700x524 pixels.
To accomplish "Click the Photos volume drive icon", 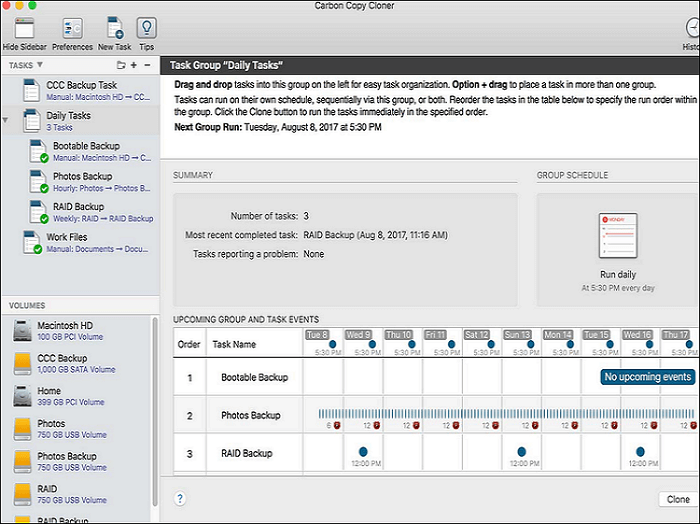I will coord(22,428).
